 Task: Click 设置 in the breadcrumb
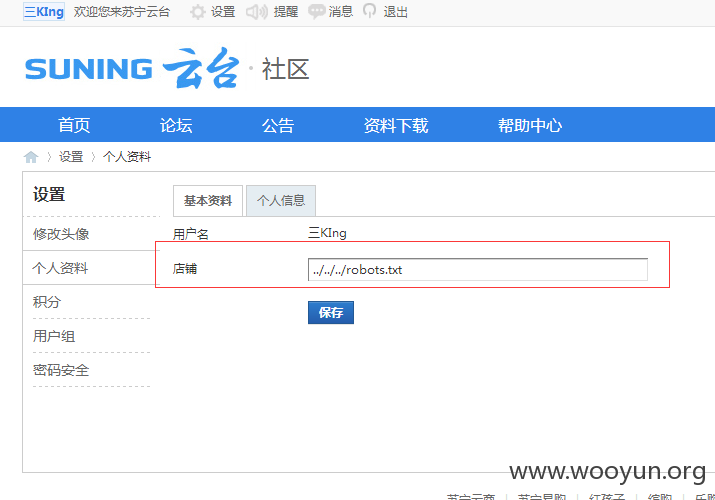pyautogui.click(x=71, y=157)
